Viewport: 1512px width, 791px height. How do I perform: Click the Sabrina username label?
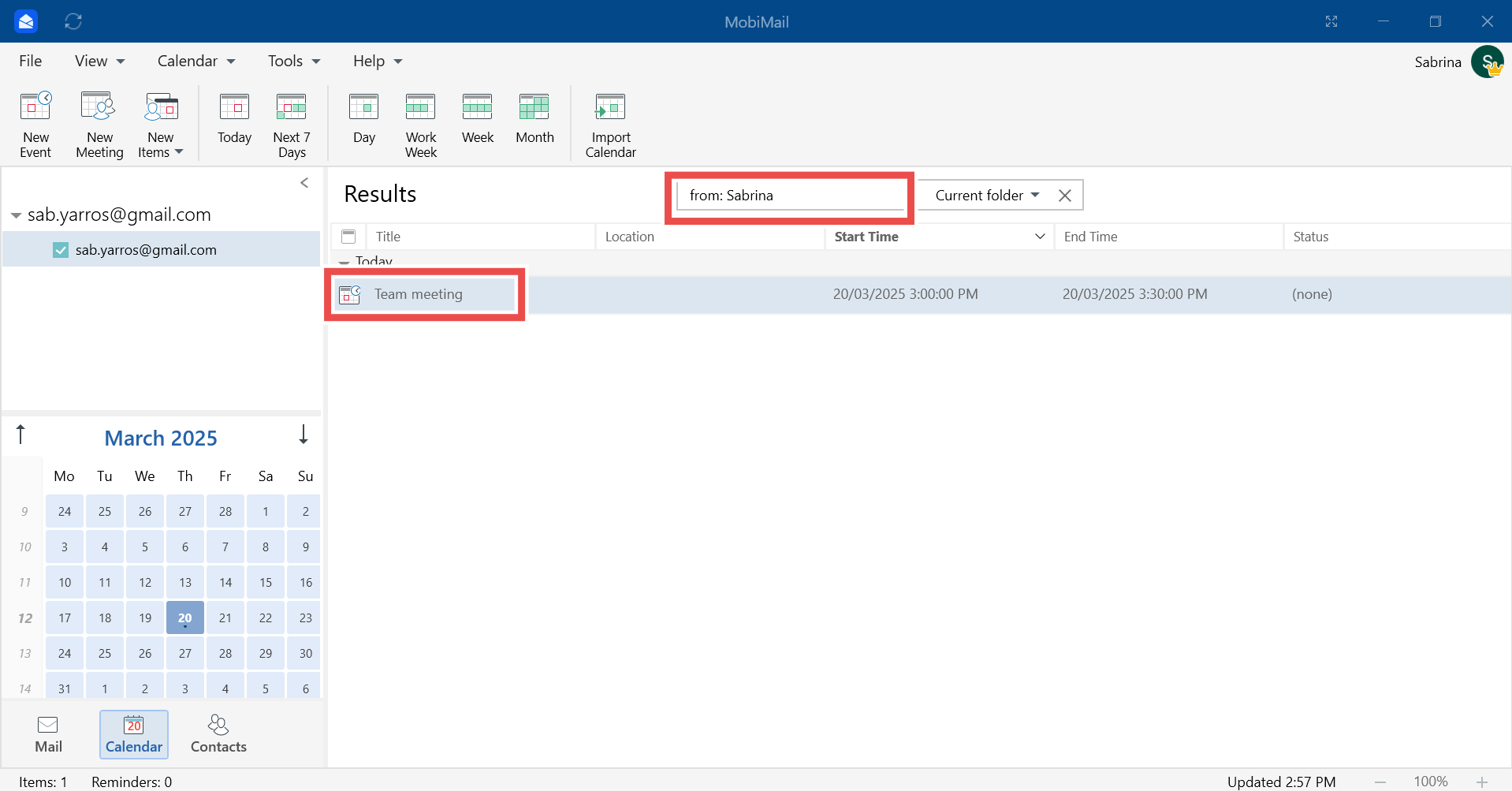point(1438,62)
